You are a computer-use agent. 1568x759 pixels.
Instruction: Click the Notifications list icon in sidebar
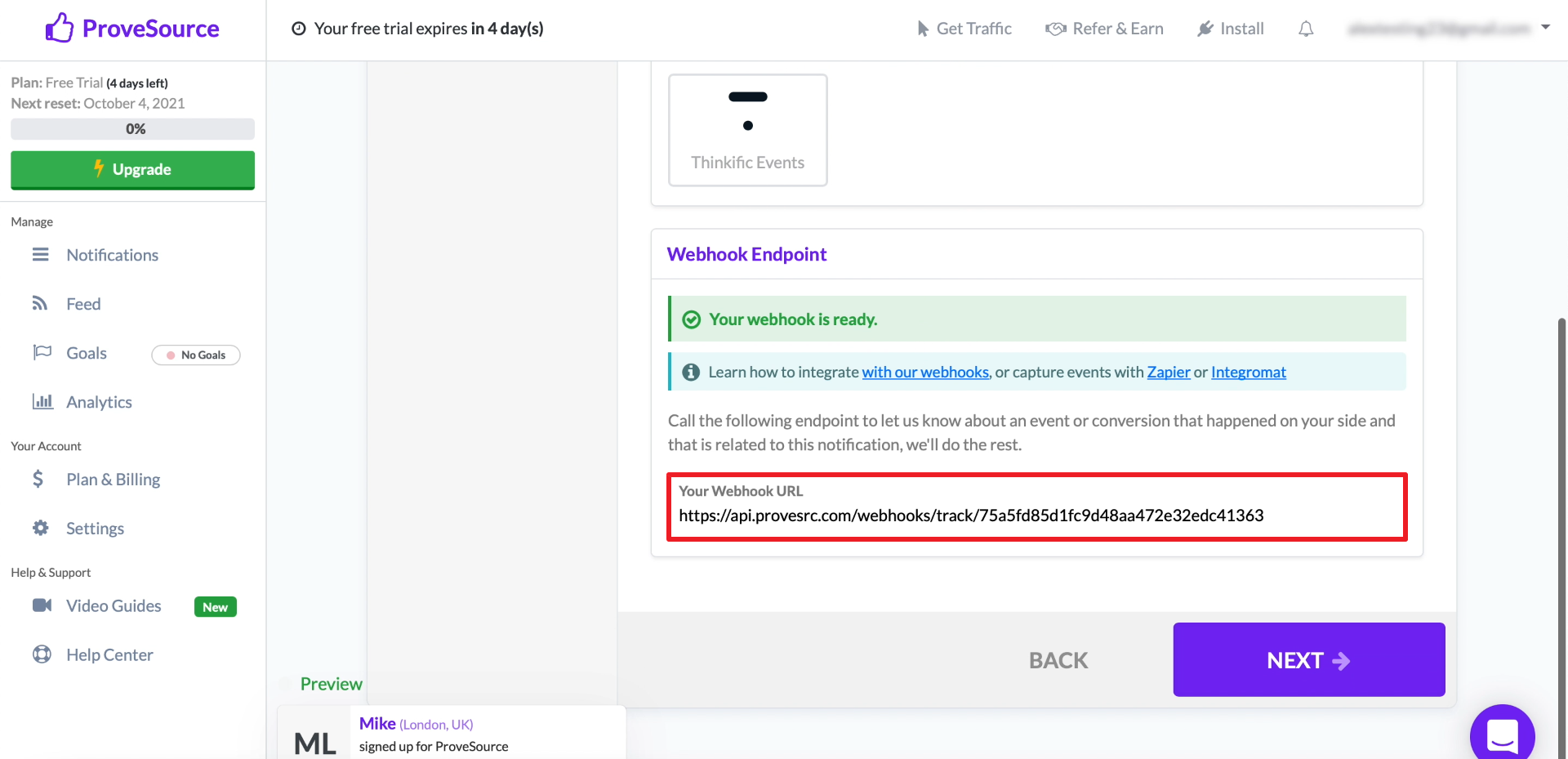pyautogui.click(x=41, y=255)
